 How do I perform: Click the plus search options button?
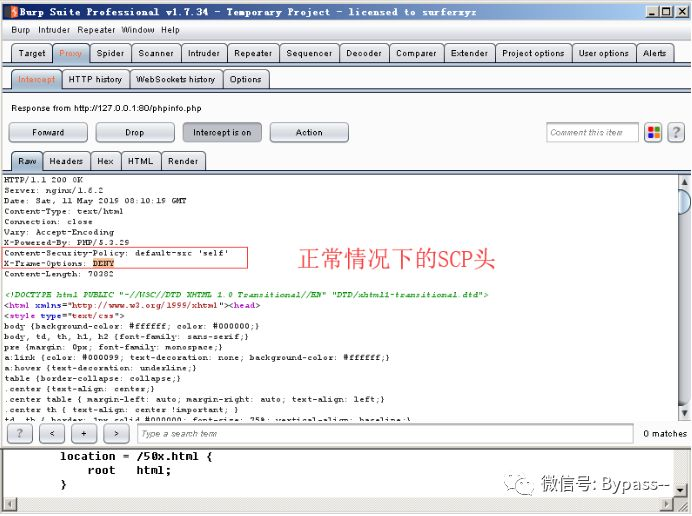84,433
